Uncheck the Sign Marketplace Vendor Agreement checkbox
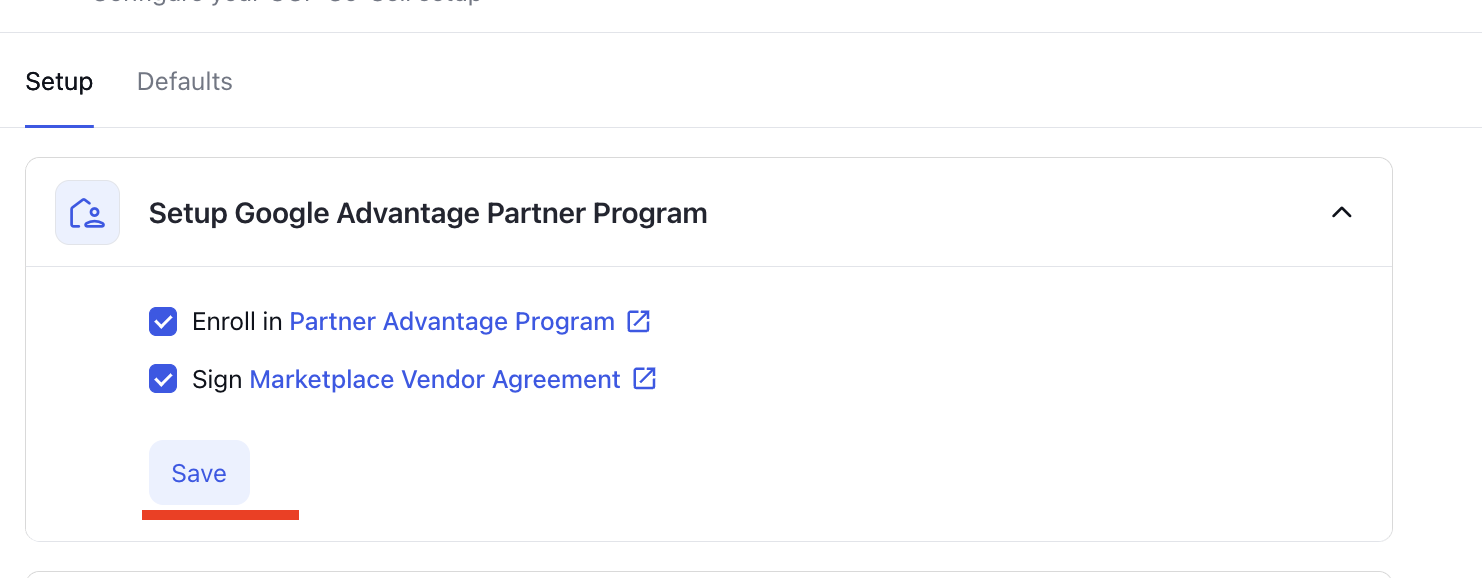The height and width of the screenshot is (578, 1482). 163,380
